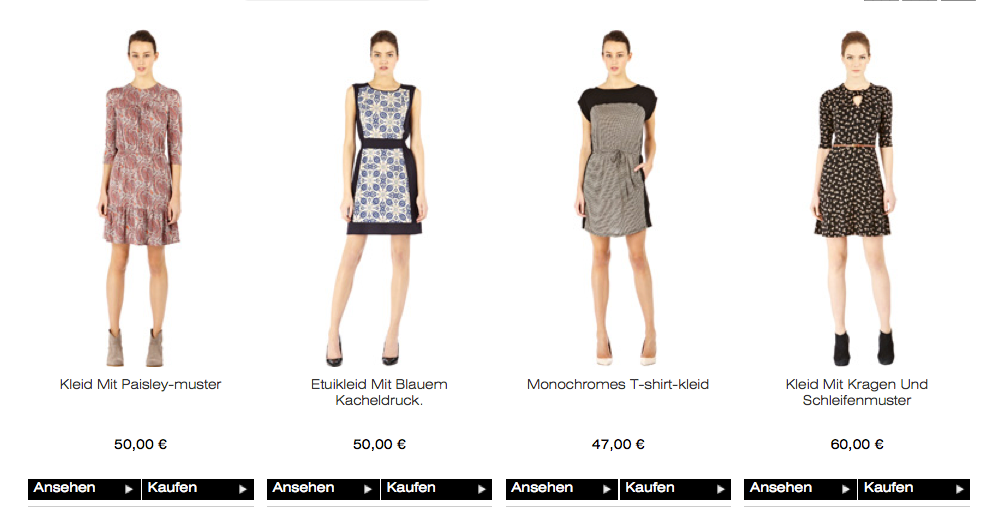The width and height of the screenshot is (983, 507).
Task: Click the arrow icon on the Paisley dress Ansehen button
Action: [129, 489]
